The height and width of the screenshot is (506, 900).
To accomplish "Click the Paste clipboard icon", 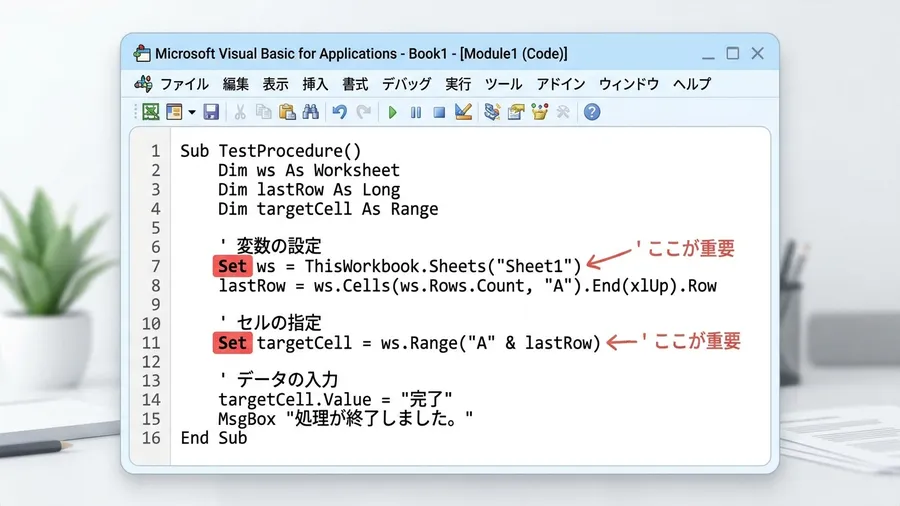I will (x=287, y=112).
